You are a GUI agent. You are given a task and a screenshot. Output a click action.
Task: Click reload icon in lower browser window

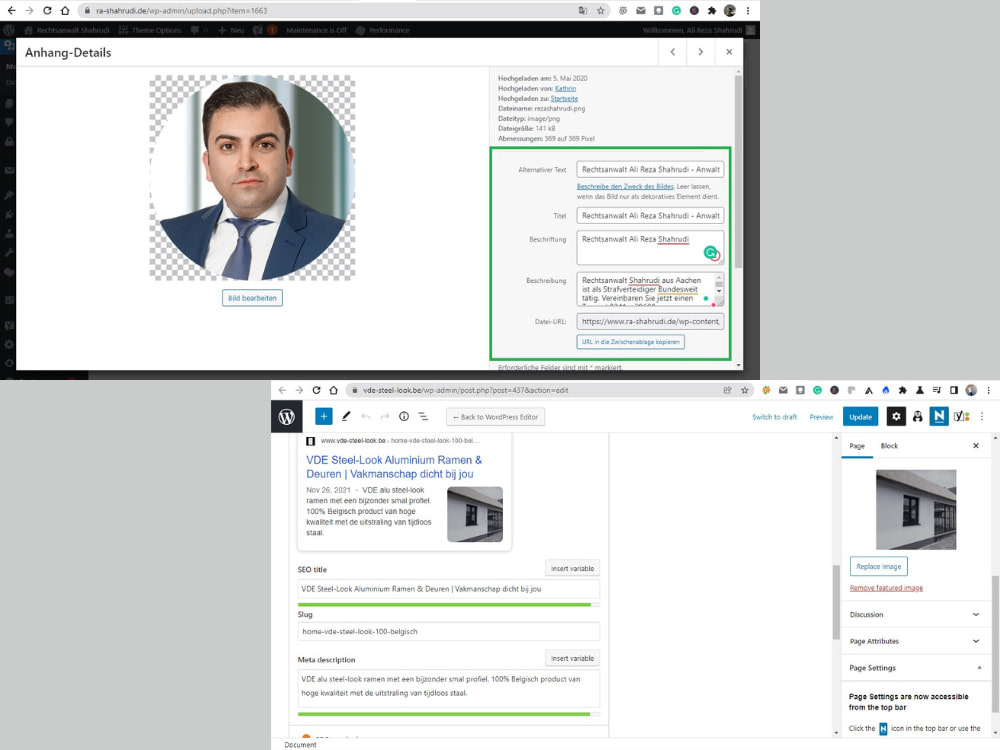(316, 390)
